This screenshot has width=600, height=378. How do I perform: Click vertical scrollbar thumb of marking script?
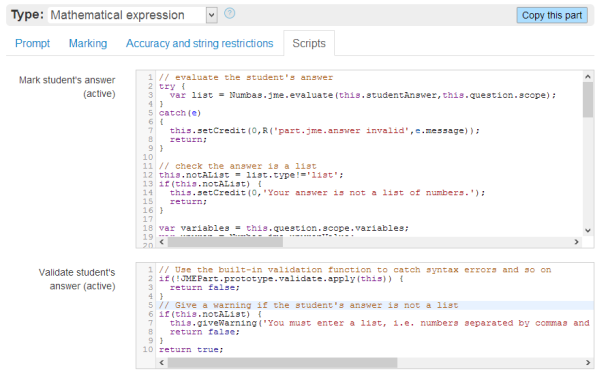(588, 99)
